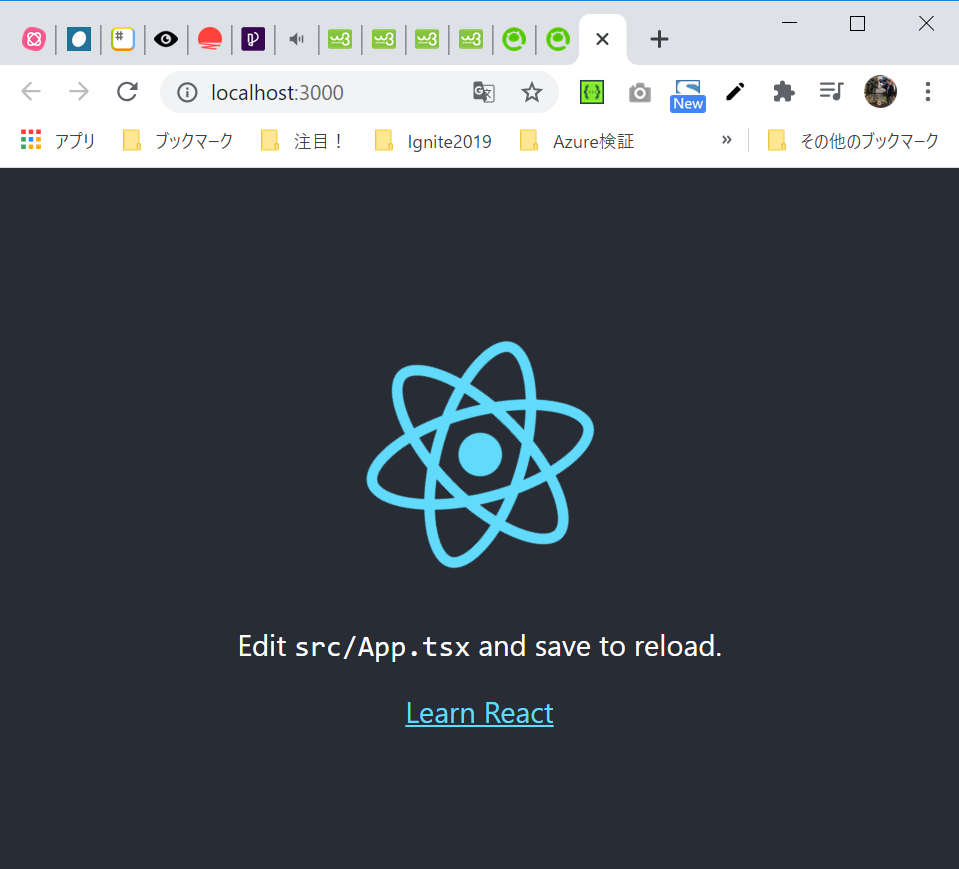Open the second green circle logo tab
Image resolution: width=959 pixels, height=869 pixels.
[558, 39]
